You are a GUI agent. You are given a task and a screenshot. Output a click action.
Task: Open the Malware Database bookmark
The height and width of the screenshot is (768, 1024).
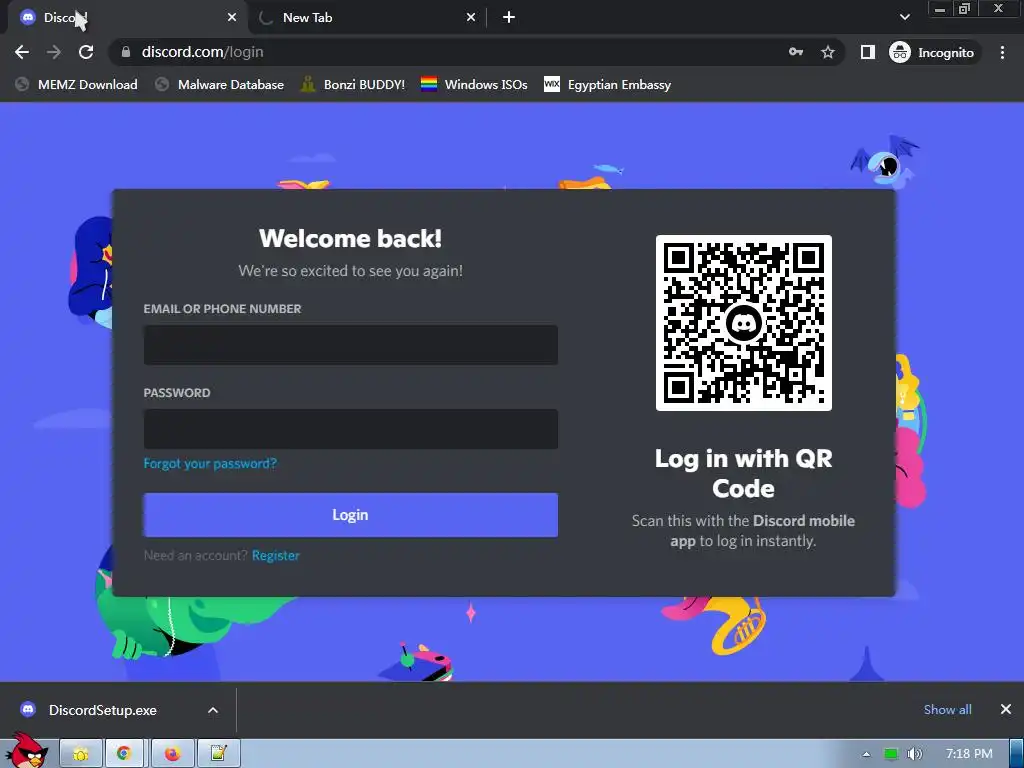pyautogui.click(x=220, y=85)
